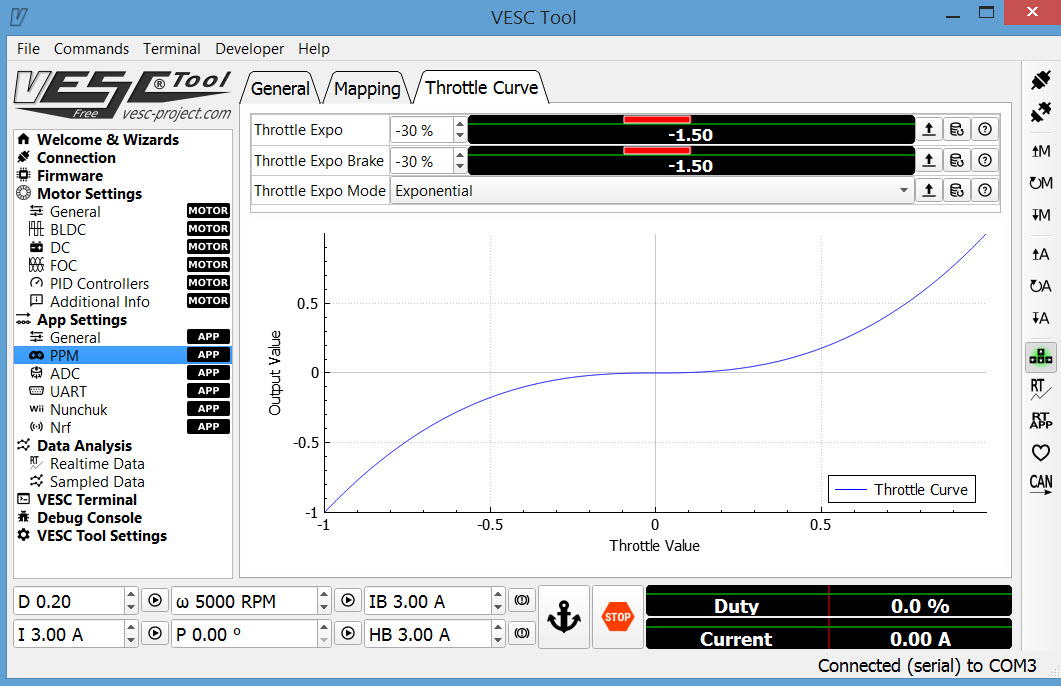Switch to the Mapping tab

point(367,88)
